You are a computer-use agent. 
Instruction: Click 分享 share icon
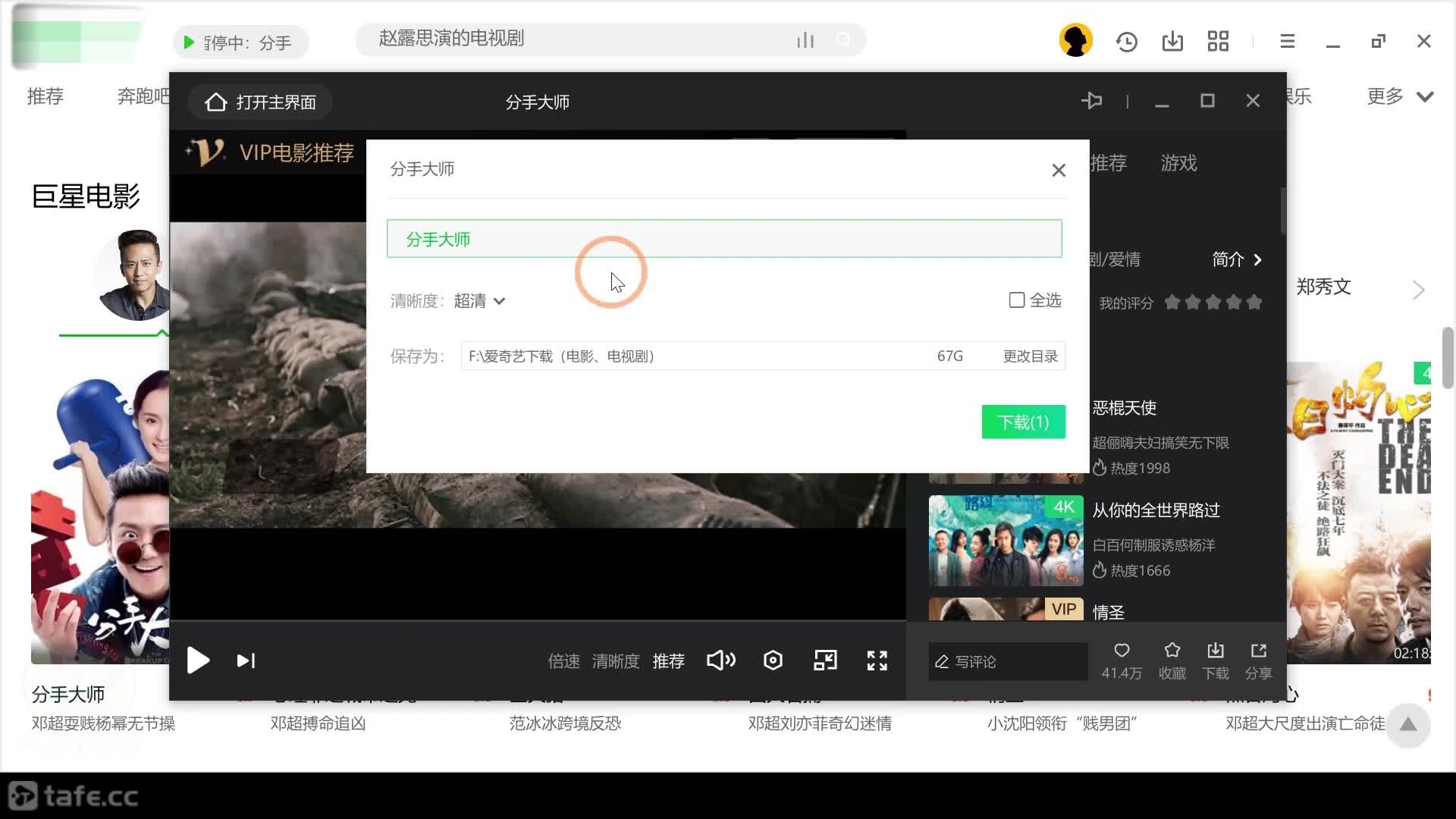coord(1259,651)
